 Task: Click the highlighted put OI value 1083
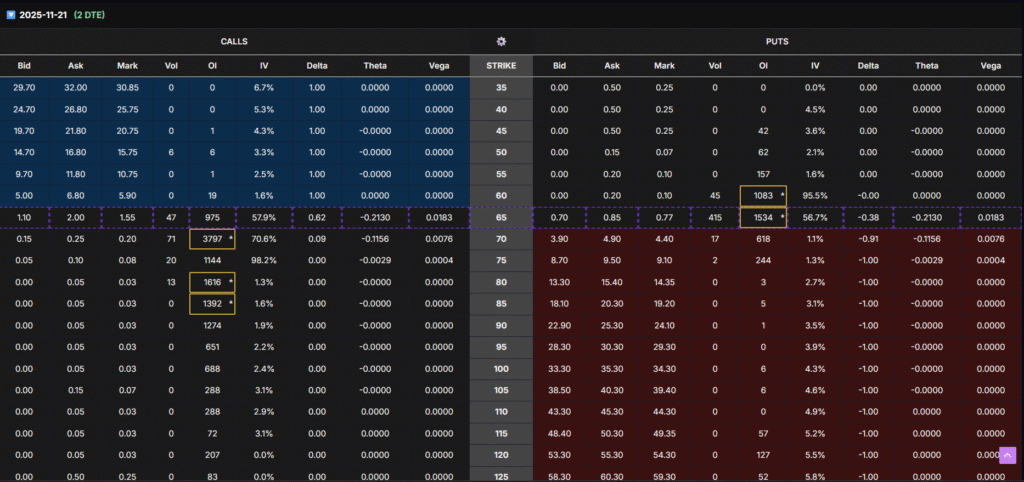[x=763, y=195]
